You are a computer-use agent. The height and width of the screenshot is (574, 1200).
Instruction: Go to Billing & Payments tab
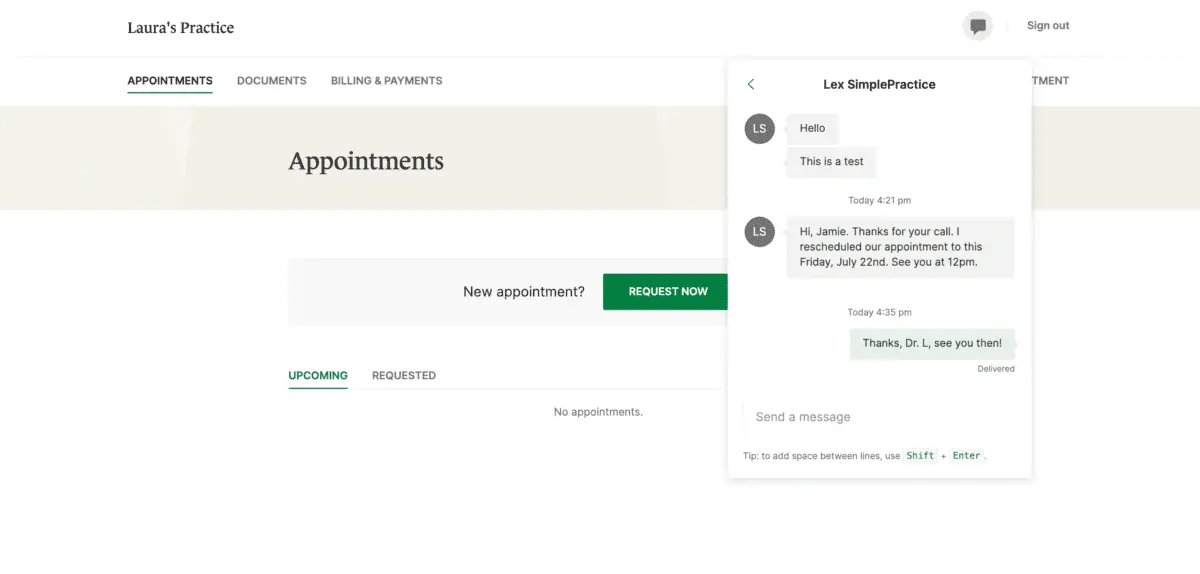tap(386, 81)
